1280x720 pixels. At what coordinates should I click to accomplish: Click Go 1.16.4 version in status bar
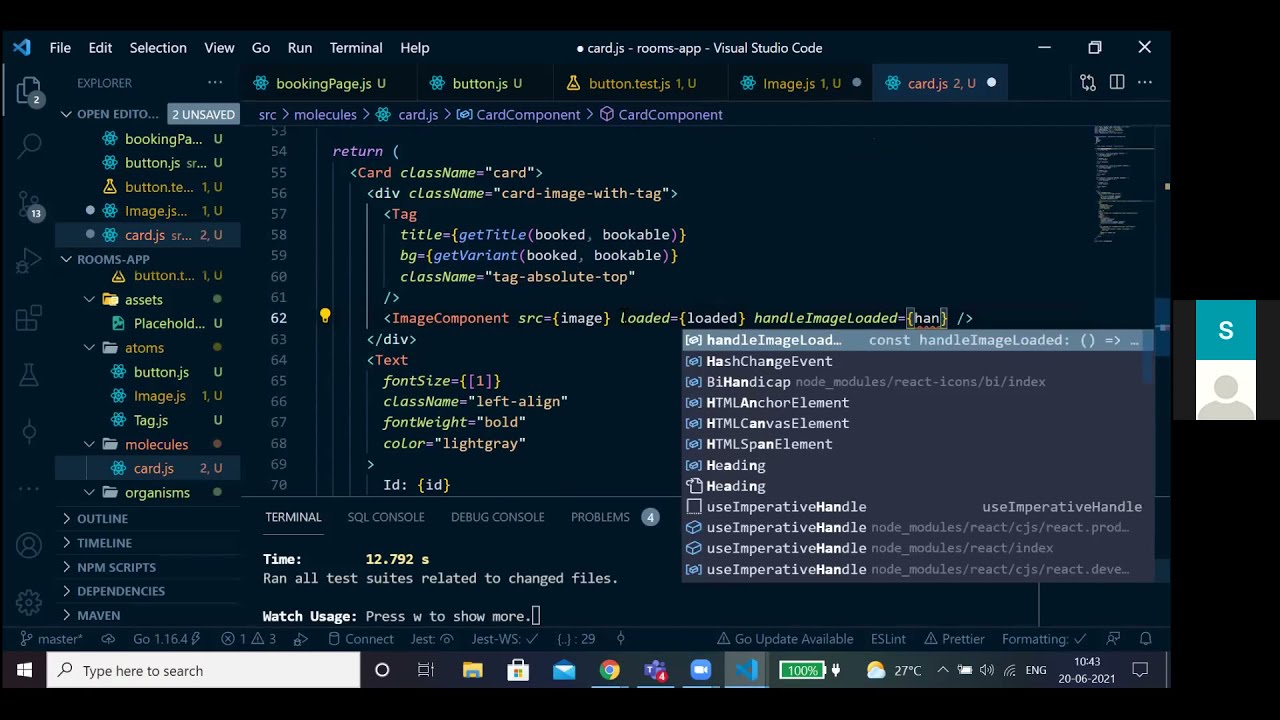point(167,639)
